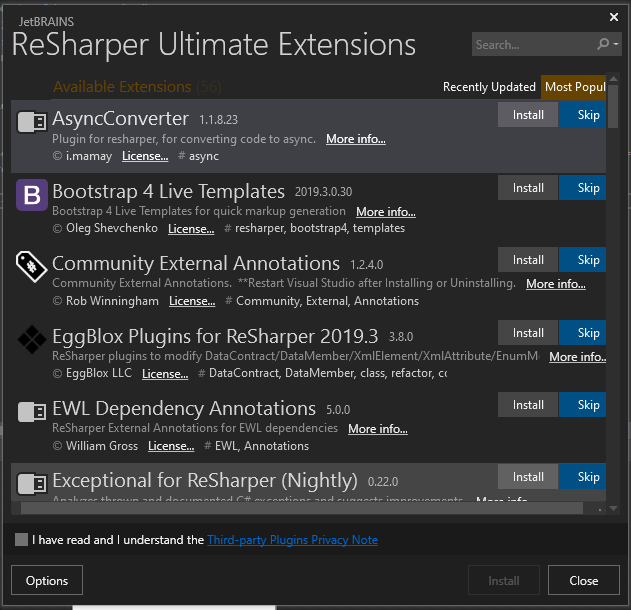Click the search magnifier icon
Viewport: 631px width, 610px height.
[x=603, y=44]
